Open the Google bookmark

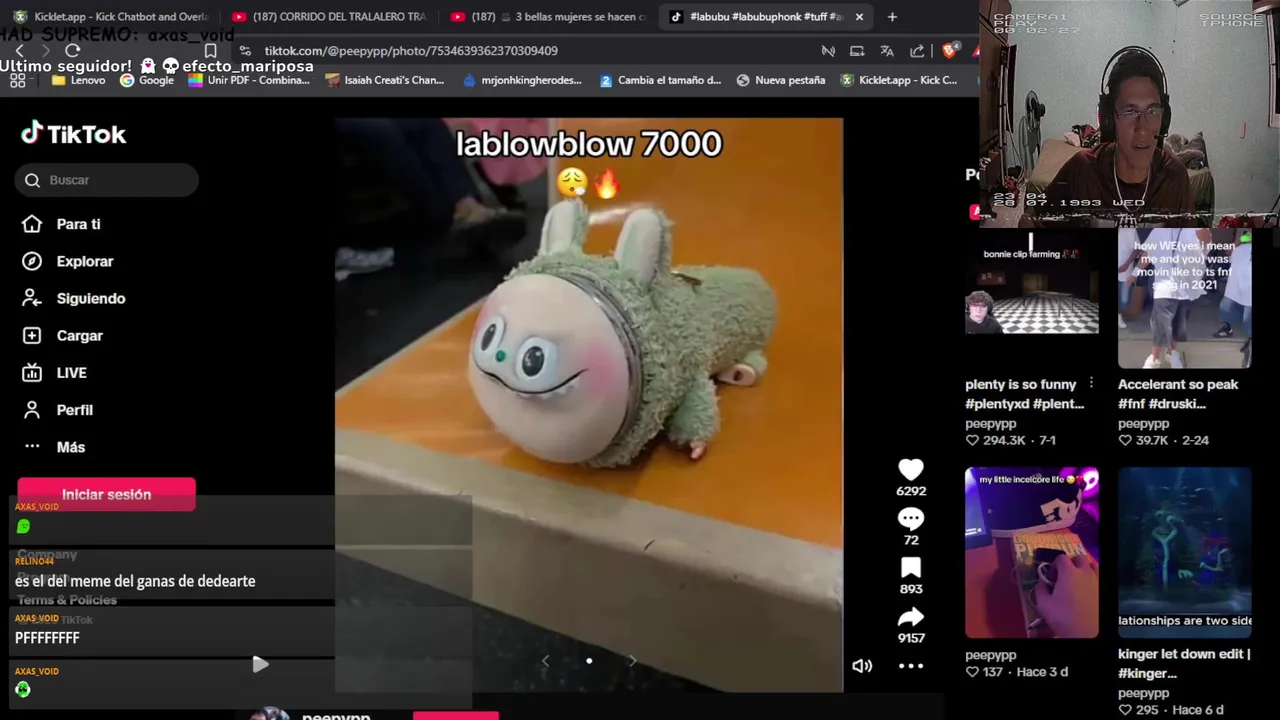coord(147,80)
